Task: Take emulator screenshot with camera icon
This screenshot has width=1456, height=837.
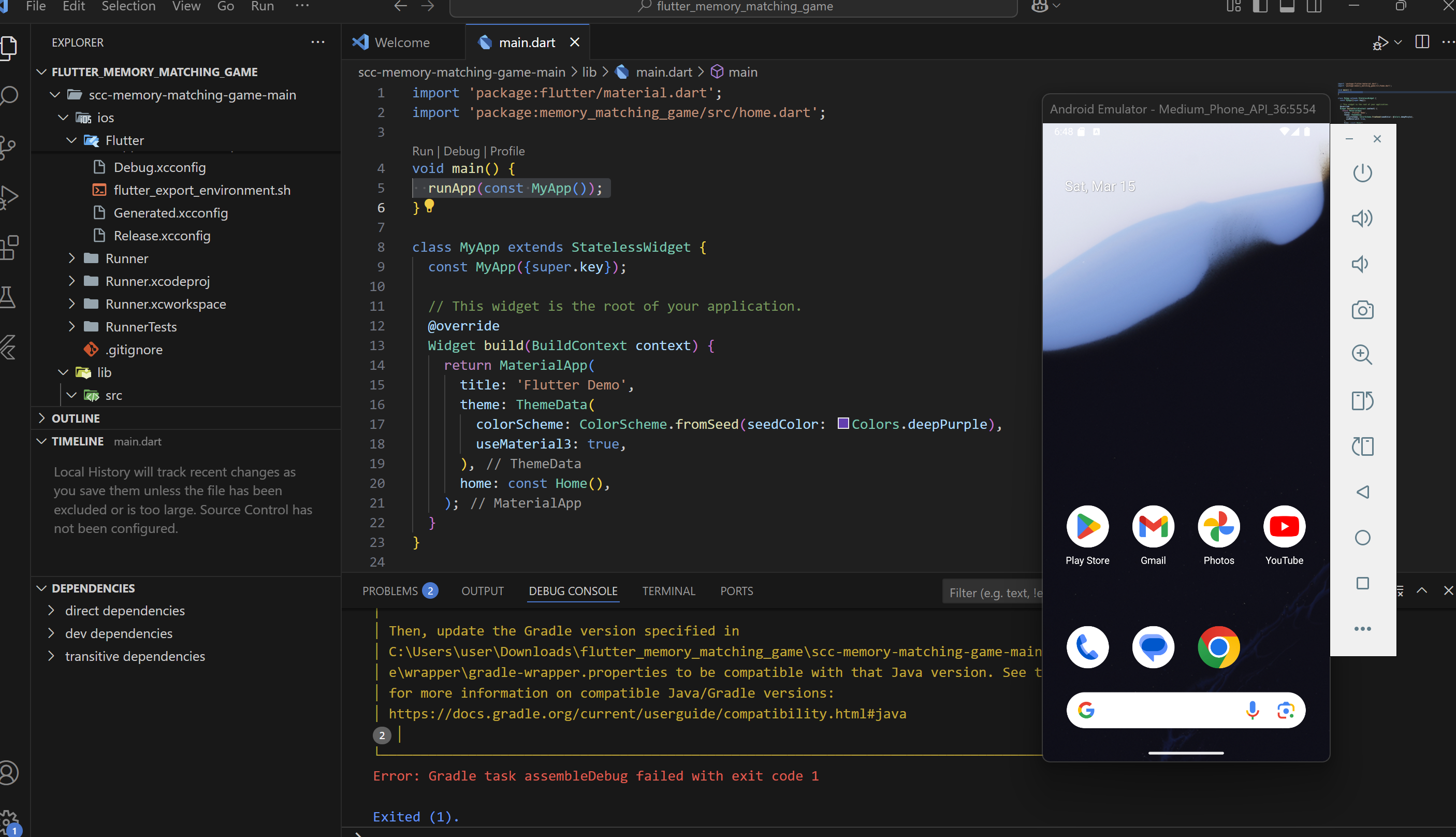Action: click(1362, 310)
